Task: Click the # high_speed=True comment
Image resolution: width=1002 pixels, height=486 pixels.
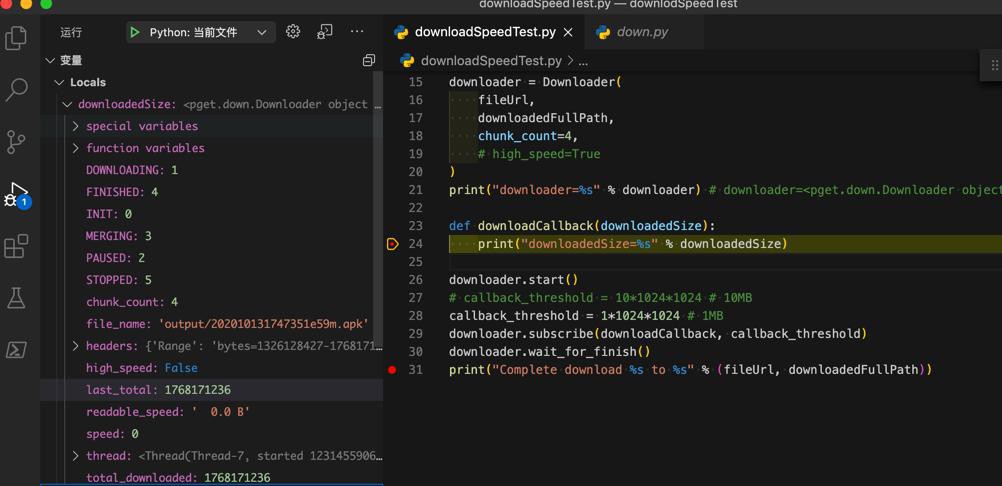Action: click(x=539, y=154)
